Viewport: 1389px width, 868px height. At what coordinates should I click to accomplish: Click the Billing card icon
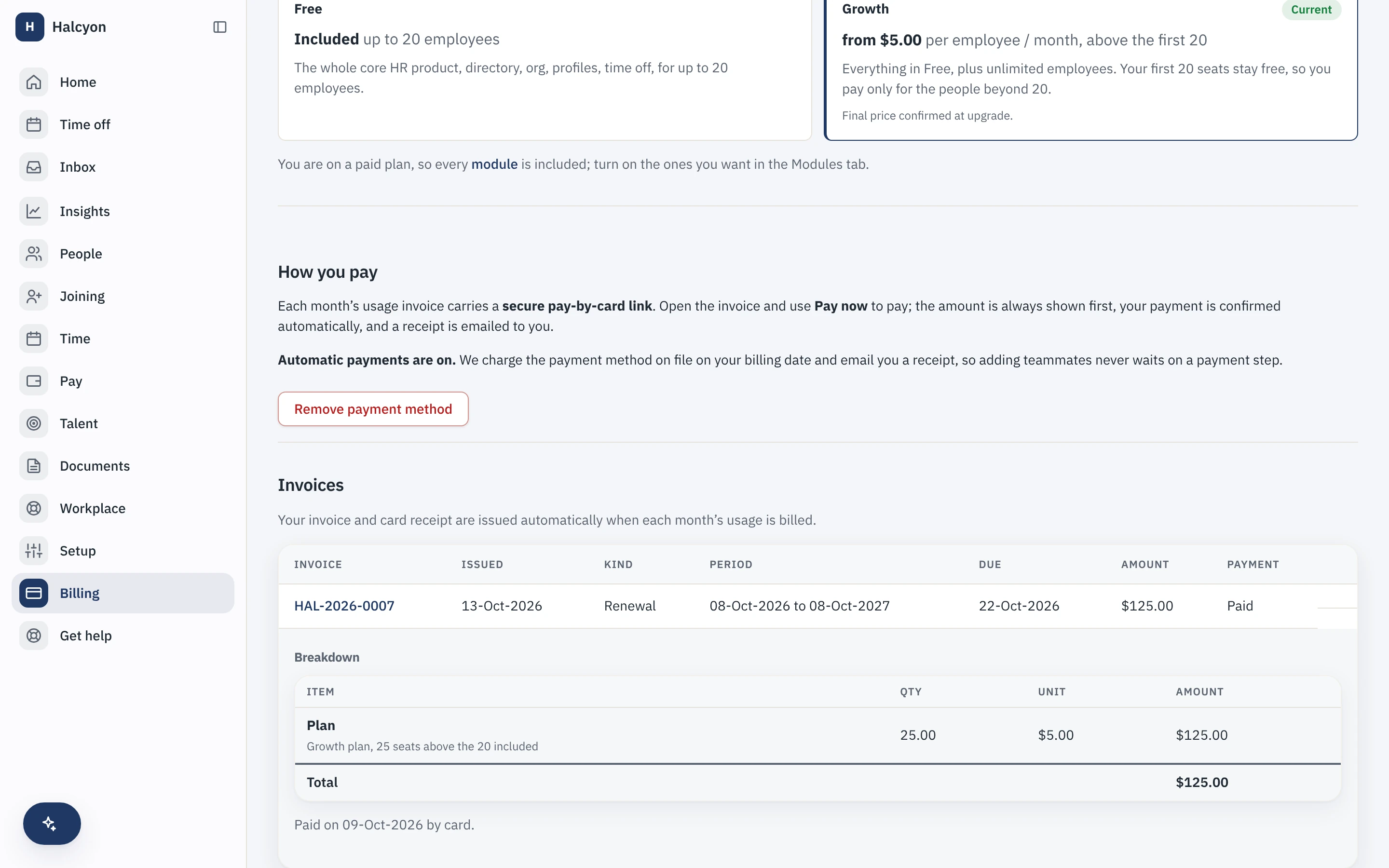[34, 593]
